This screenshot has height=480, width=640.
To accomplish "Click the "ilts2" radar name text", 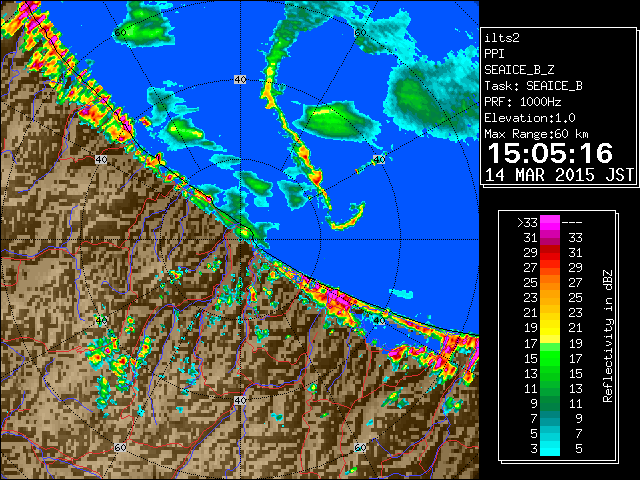I will coord(502,38).
